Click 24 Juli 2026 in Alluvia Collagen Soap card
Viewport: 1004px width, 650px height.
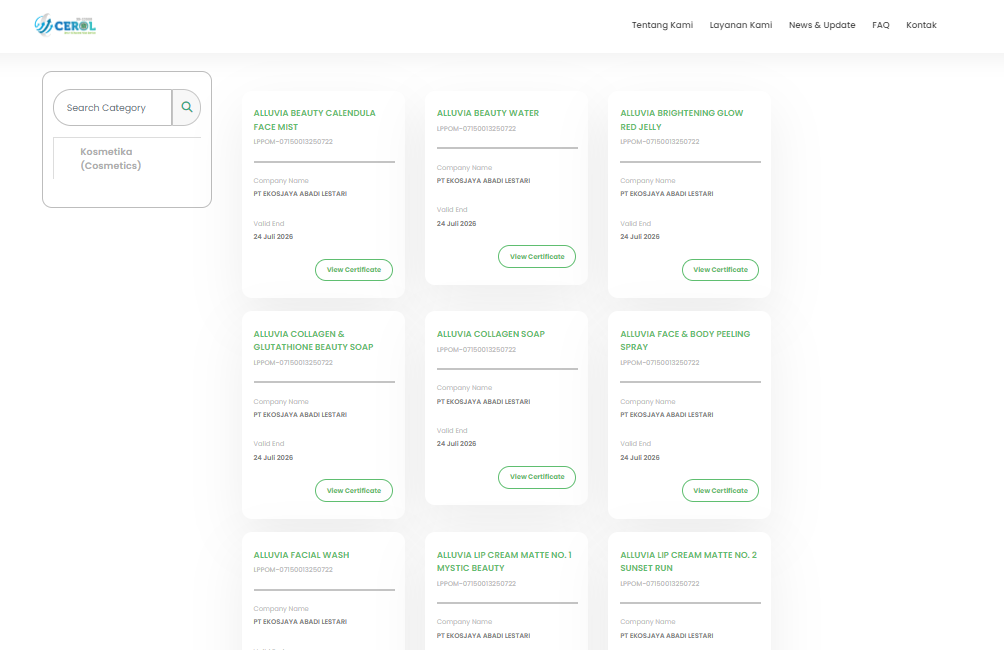tap(457, 443)
